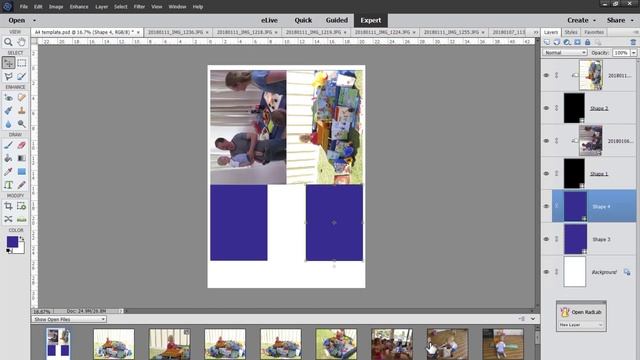This screenshot has height=360, width=640.
Task: Toggle link icon on Shape 2 layer
Action: tap(556, 108)
